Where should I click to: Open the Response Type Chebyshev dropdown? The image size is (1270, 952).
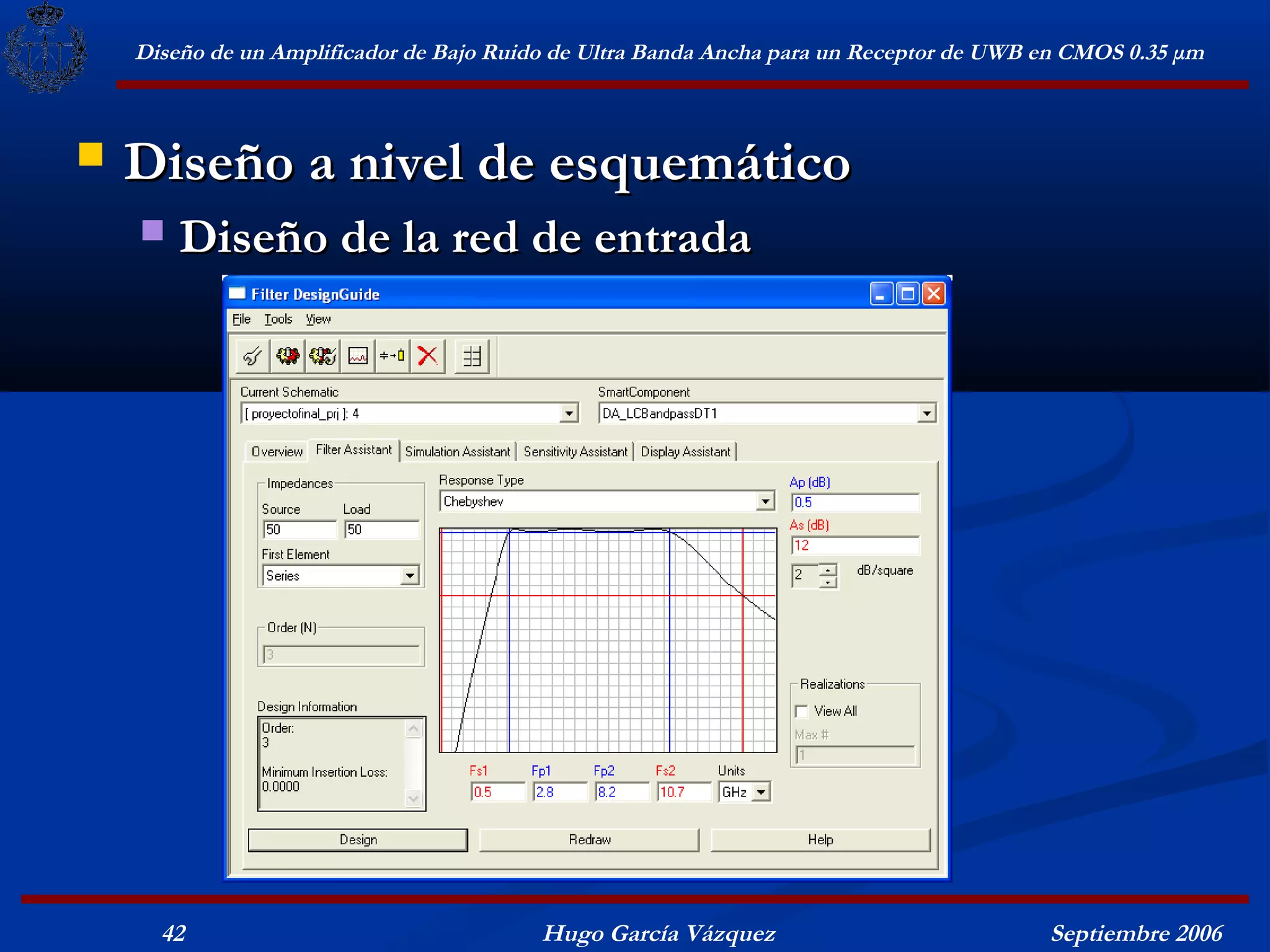pyautogui.click(x=766, y=501)
